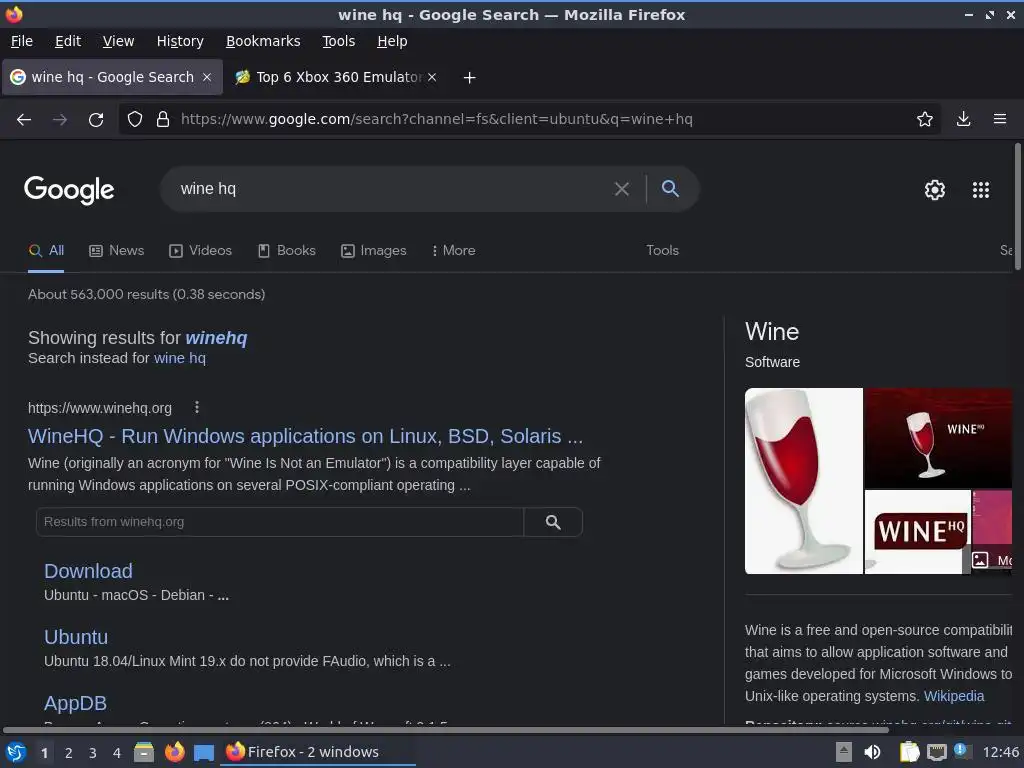
Task: Open the taskbar start menu icon
Action: [x=16, y=752]
